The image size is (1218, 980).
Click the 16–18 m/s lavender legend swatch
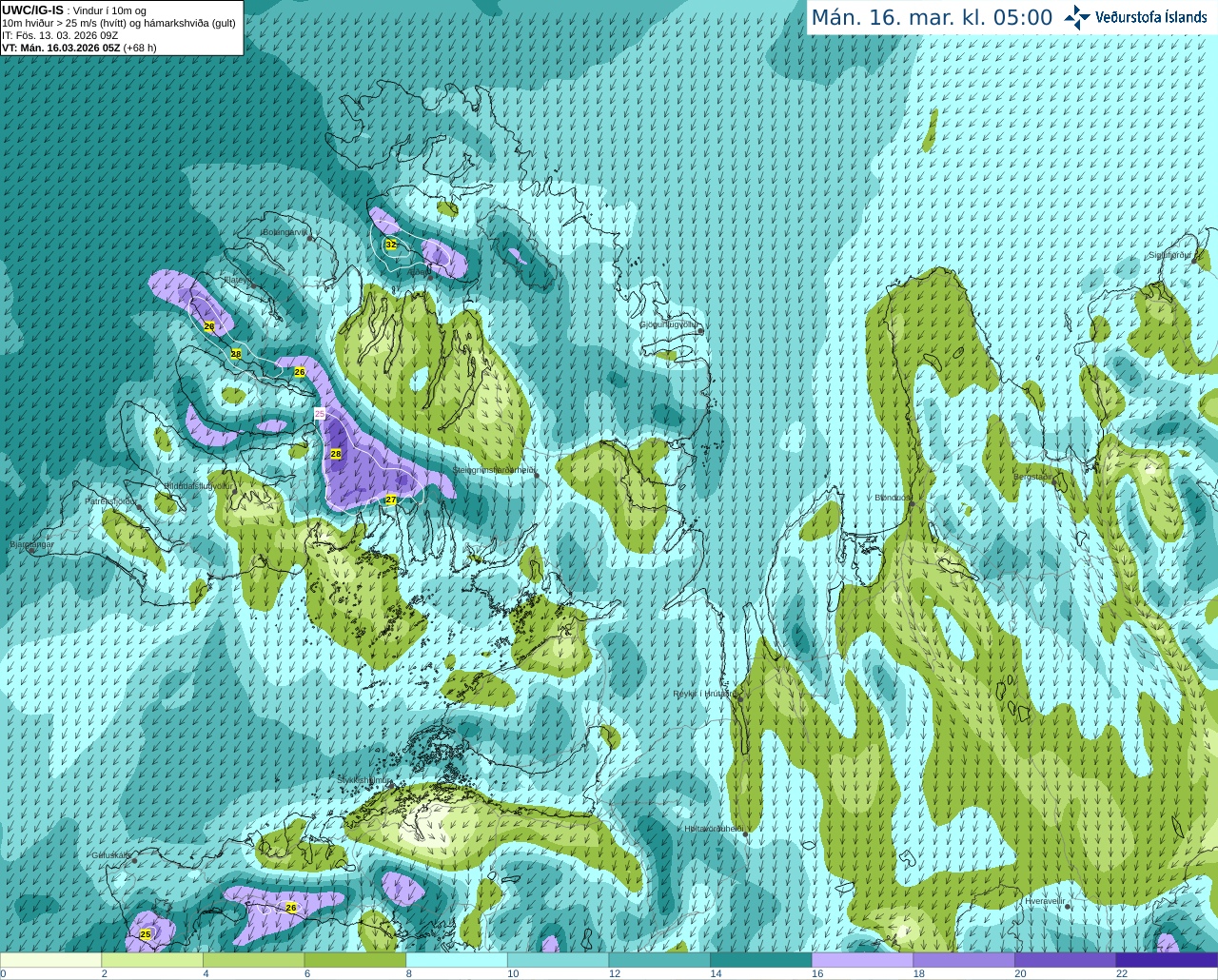click(x=862, y=960)
